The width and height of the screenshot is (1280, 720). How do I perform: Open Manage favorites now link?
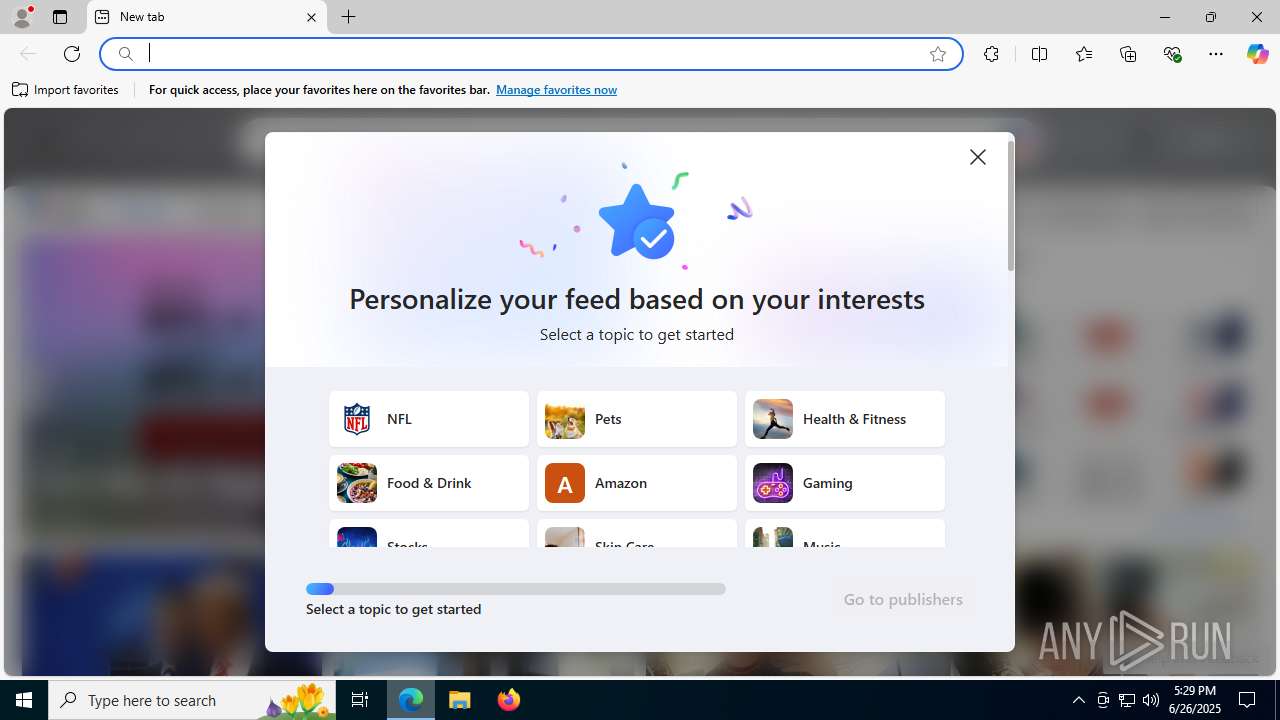click(556, 90)
